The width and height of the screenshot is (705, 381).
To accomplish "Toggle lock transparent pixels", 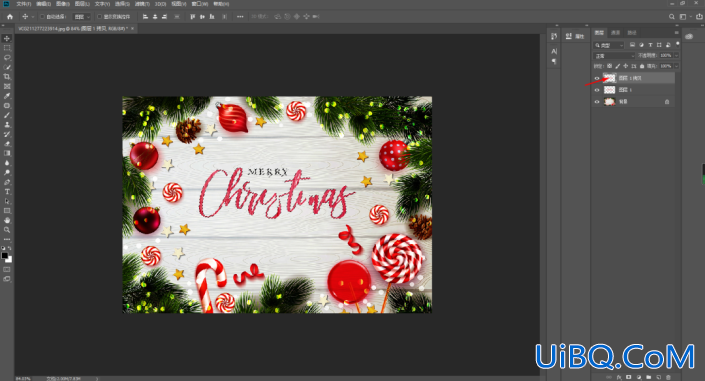I will click(x=609, y=66).
